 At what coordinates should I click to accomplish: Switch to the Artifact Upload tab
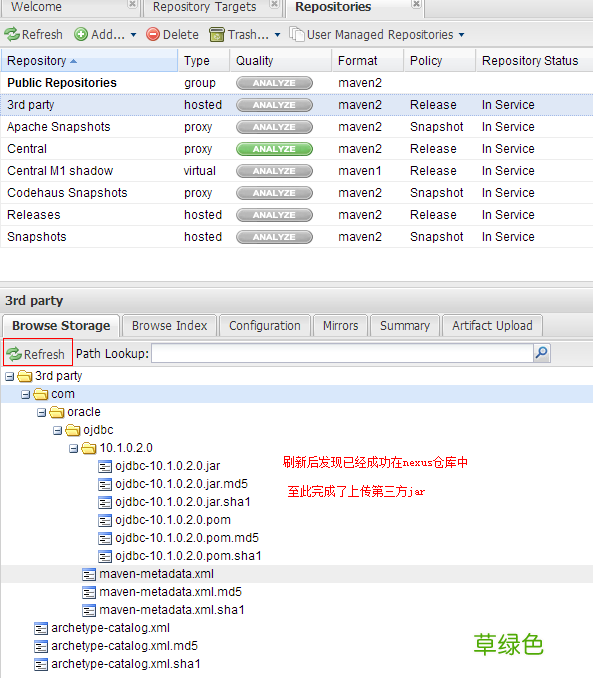492,326
